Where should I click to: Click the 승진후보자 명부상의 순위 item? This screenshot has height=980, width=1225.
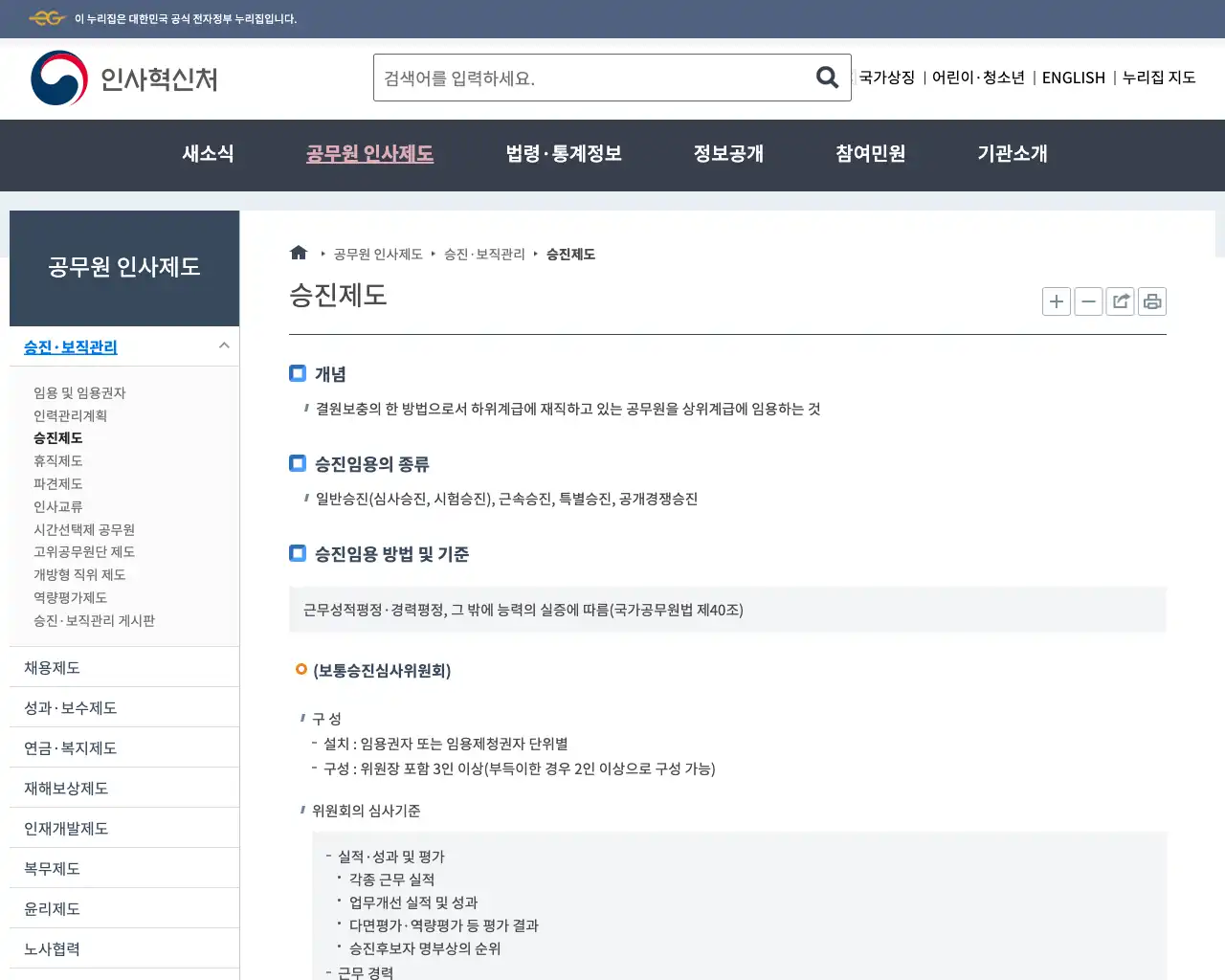point(425,948)
